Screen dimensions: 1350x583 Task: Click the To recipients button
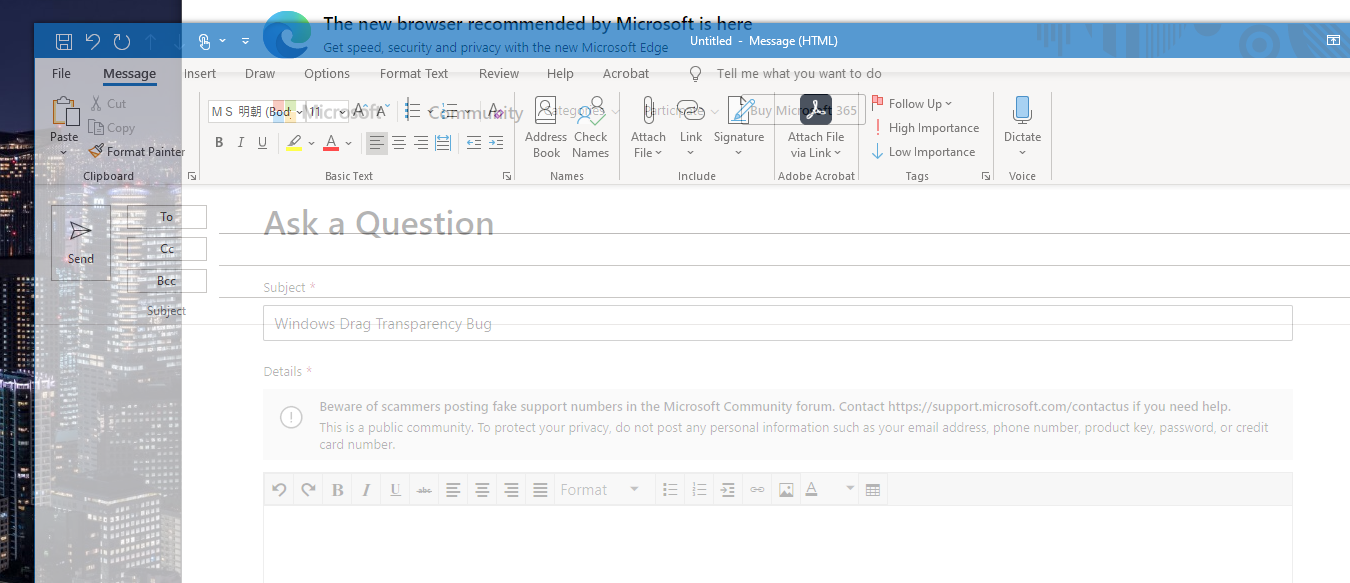[x=166, y=217]
